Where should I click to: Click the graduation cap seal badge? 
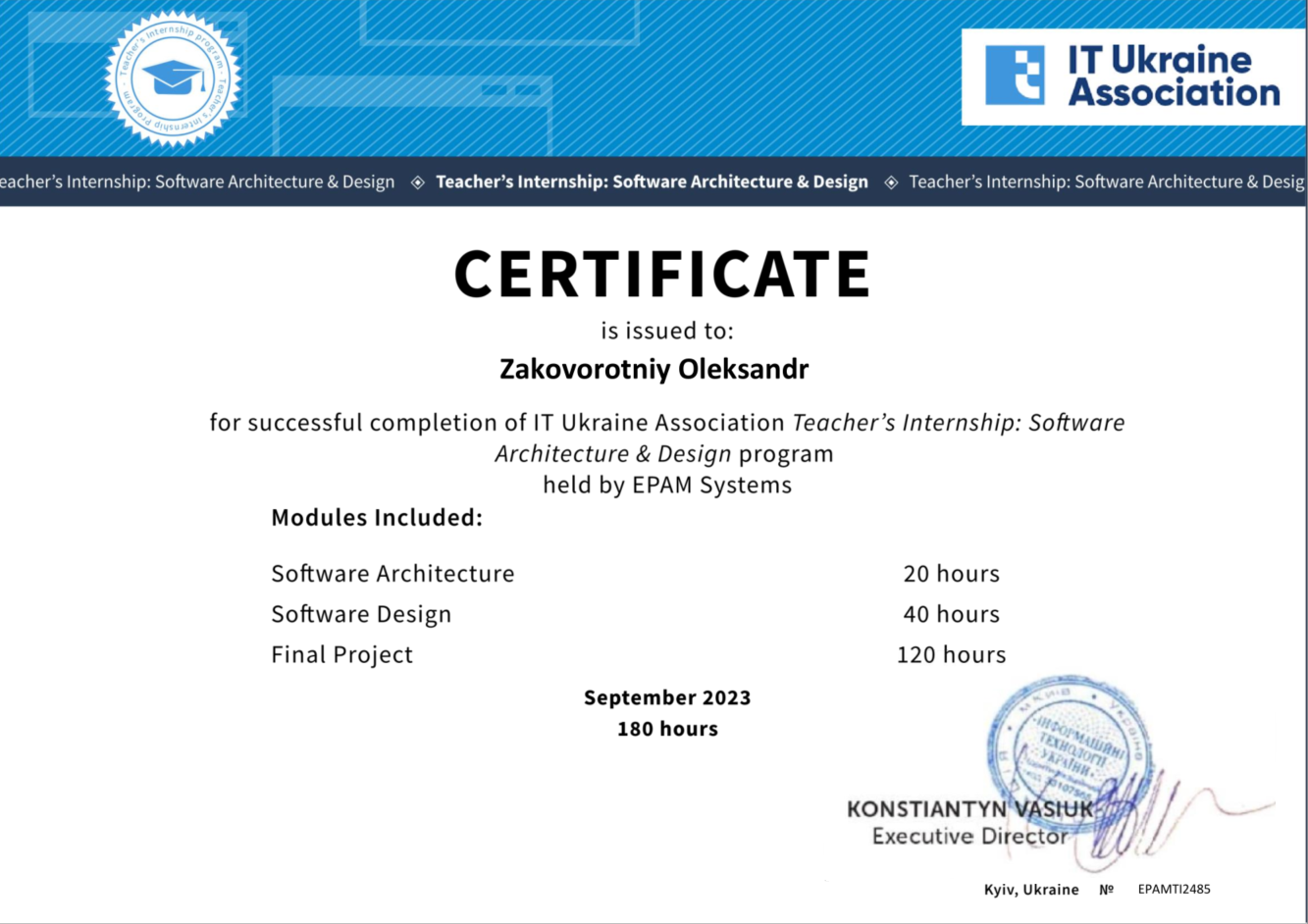(173, 78)
